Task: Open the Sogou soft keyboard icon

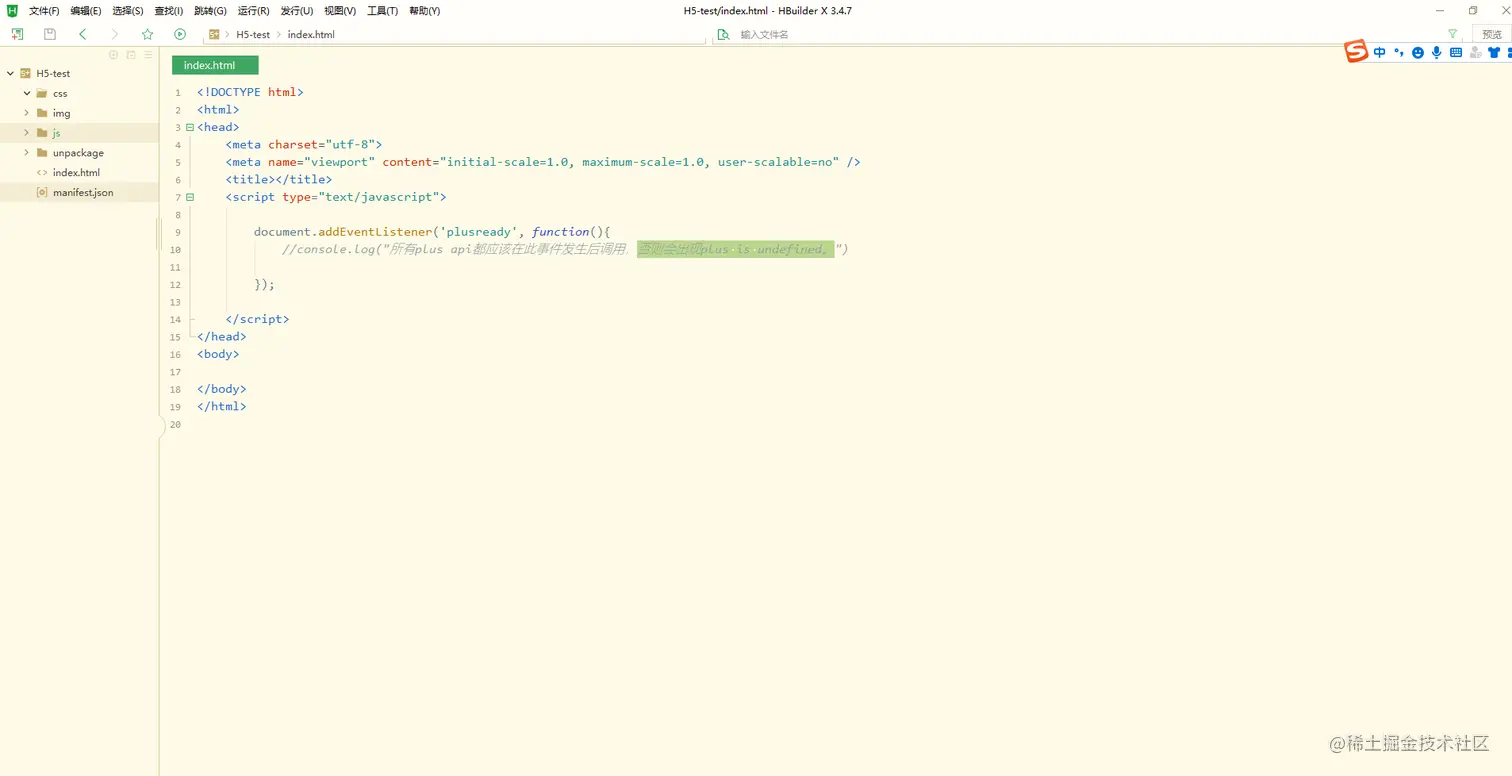Action: [x=1456, y=53]
